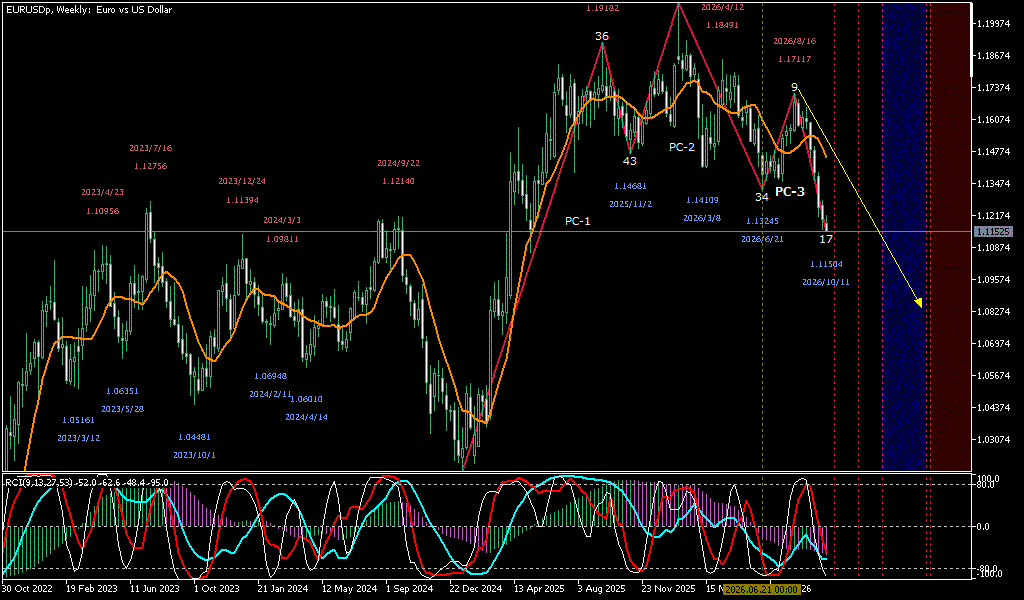Select the low price label 1.05161
Viewport: 1024px width, 600px height.
78,420
